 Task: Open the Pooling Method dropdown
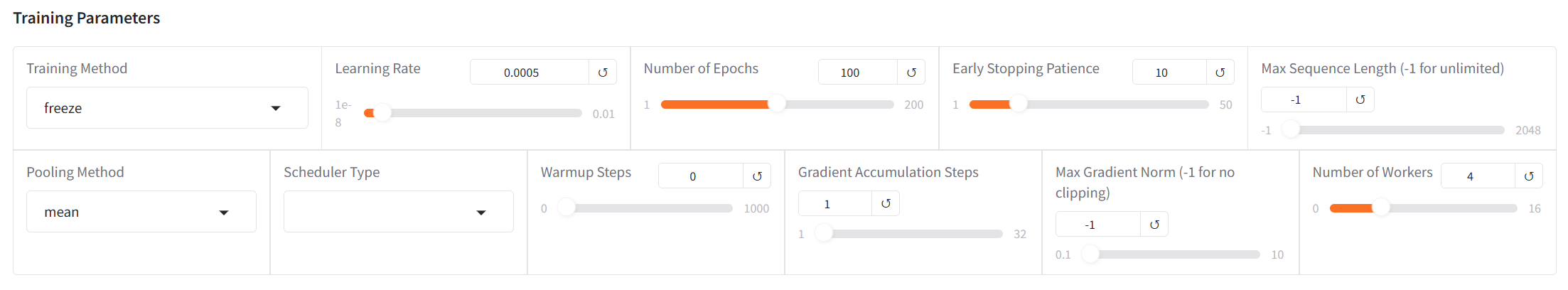pos(141,212)
